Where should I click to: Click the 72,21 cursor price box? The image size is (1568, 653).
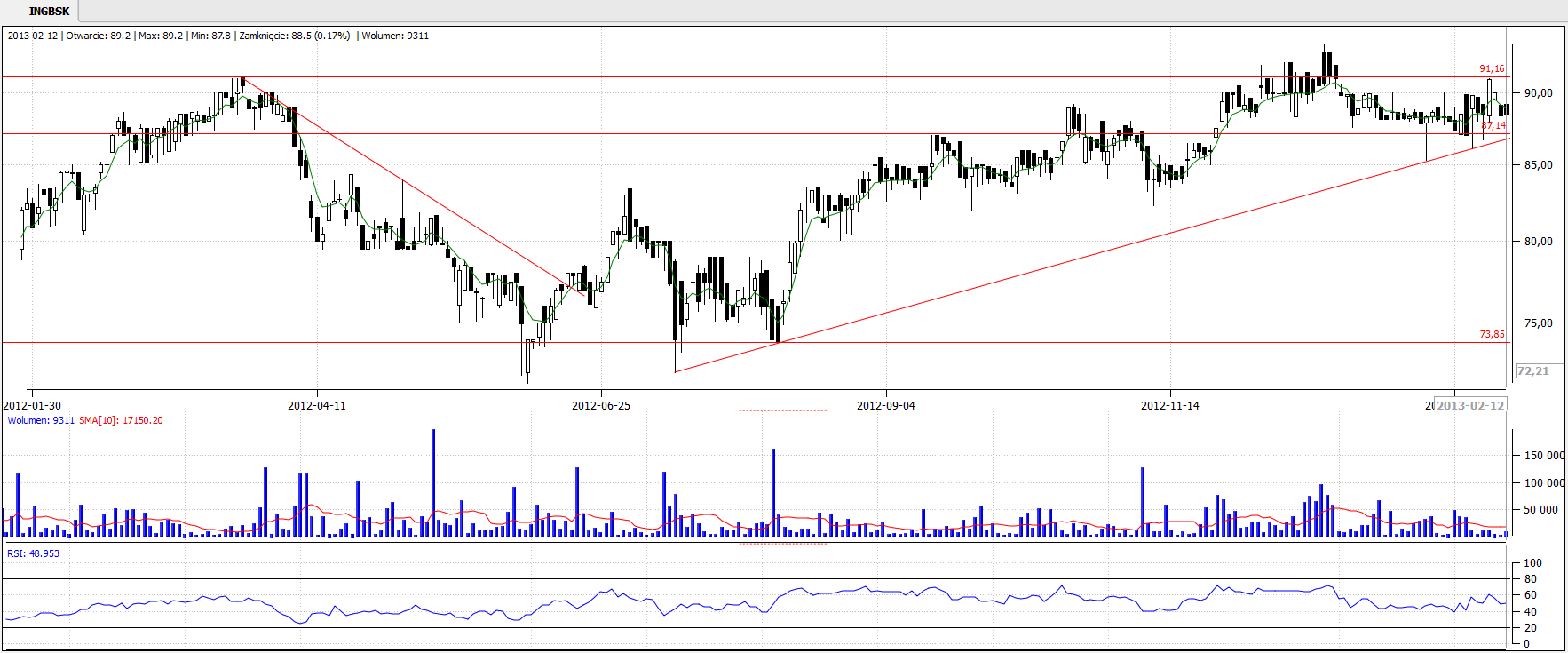(1539, 371)
